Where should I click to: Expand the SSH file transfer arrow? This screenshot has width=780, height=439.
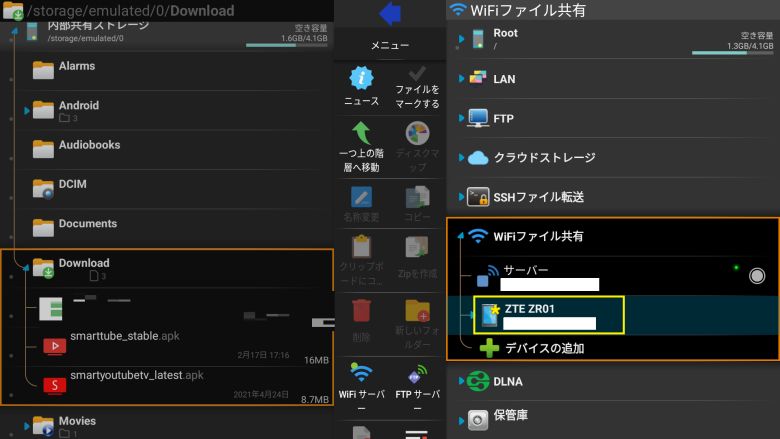point(461,197)
